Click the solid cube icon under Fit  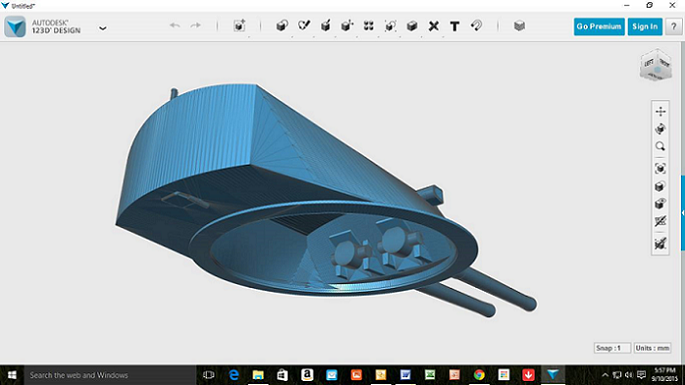click(x=660, y=187)
